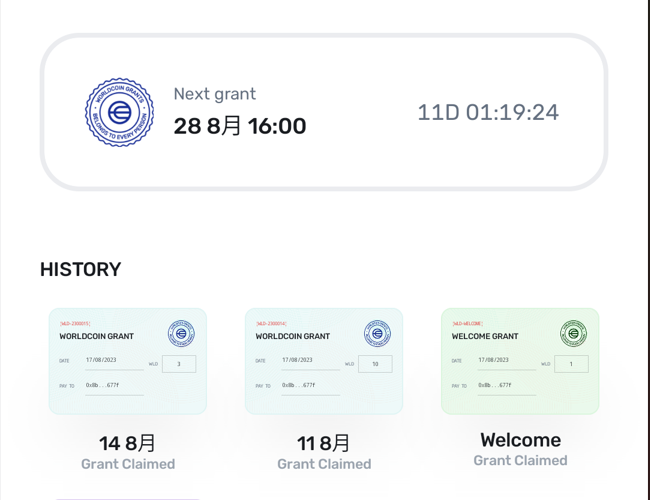Click the WLD amount box showing 10
Image resolution: width=650 pixels, height=500 pixels.
(x=375, y=364)
